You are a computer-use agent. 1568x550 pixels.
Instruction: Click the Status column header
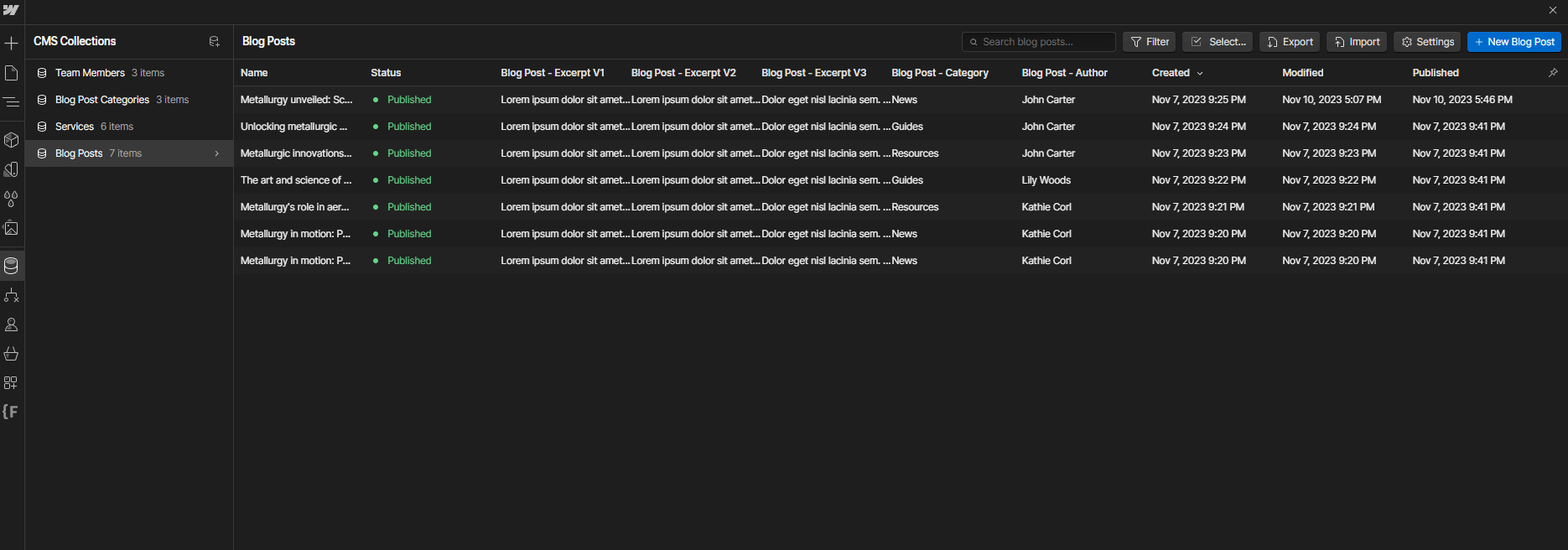click(x=386, y=73)
